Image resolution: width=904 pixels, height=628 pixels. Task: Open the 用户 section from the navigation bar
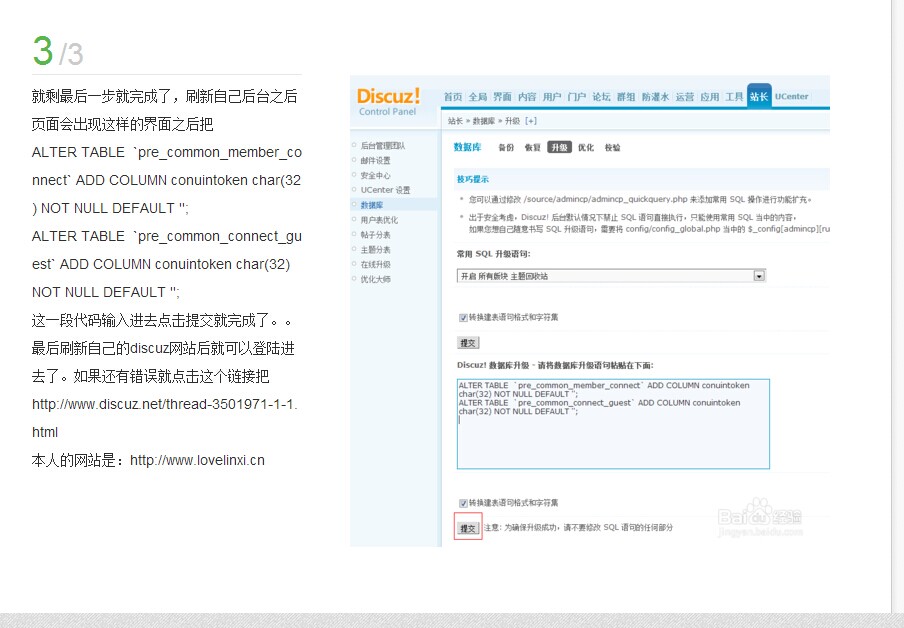[554, 97]
